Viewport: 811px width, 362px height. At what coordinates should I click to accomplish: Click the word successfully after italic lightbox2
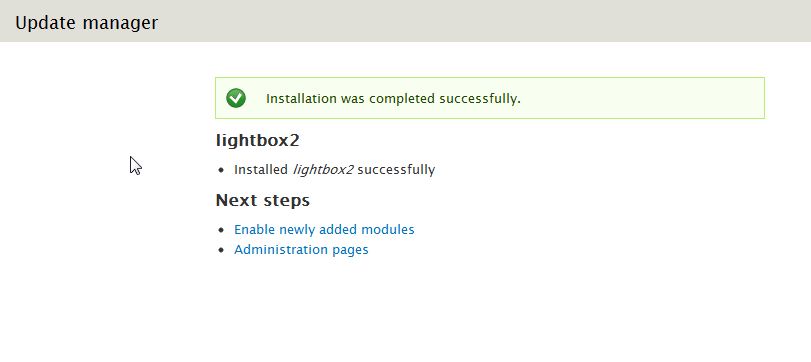point(396,170)
